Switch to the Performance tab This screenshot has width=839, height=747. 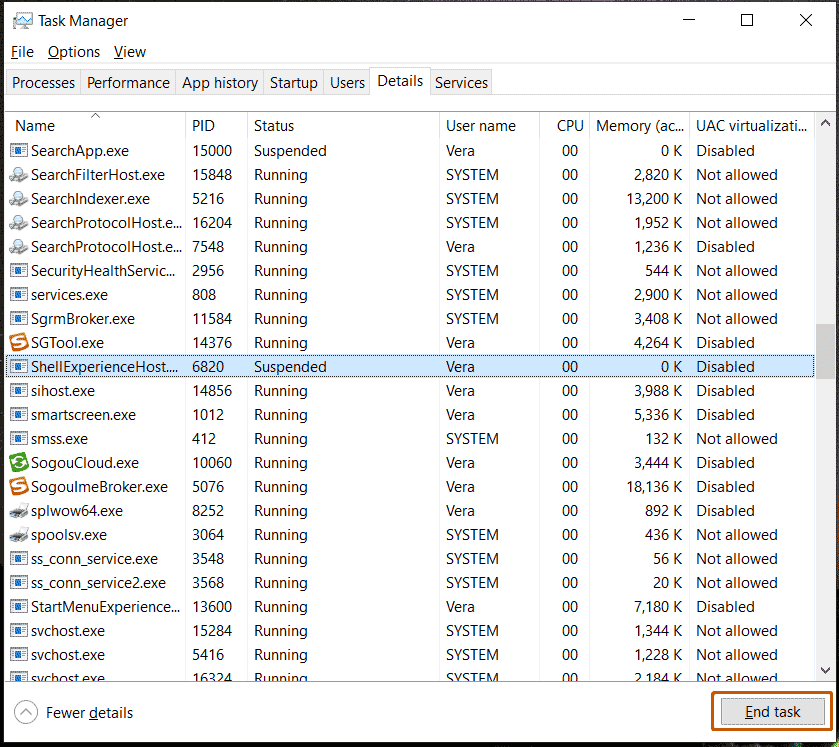(128, 82)
